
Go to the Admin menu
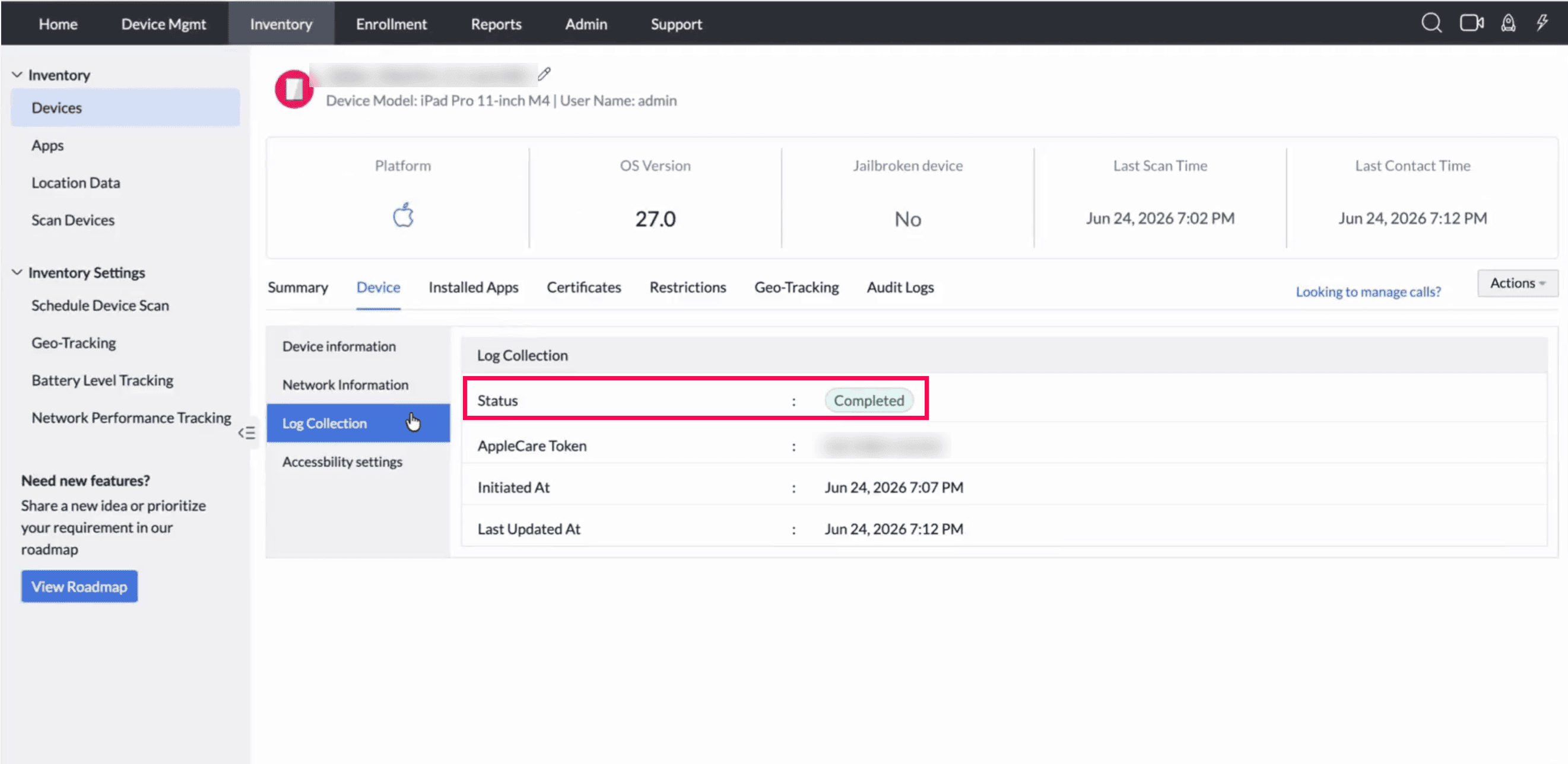click(586, 24)
